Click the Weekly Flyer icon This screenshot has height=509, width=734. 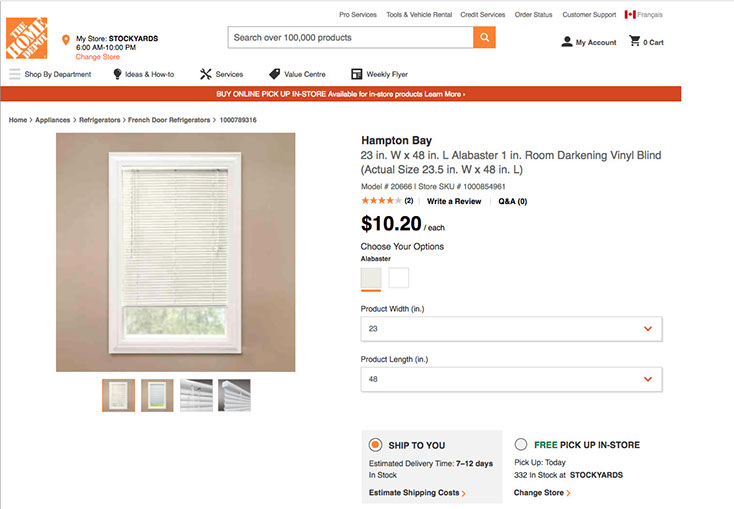356,74
